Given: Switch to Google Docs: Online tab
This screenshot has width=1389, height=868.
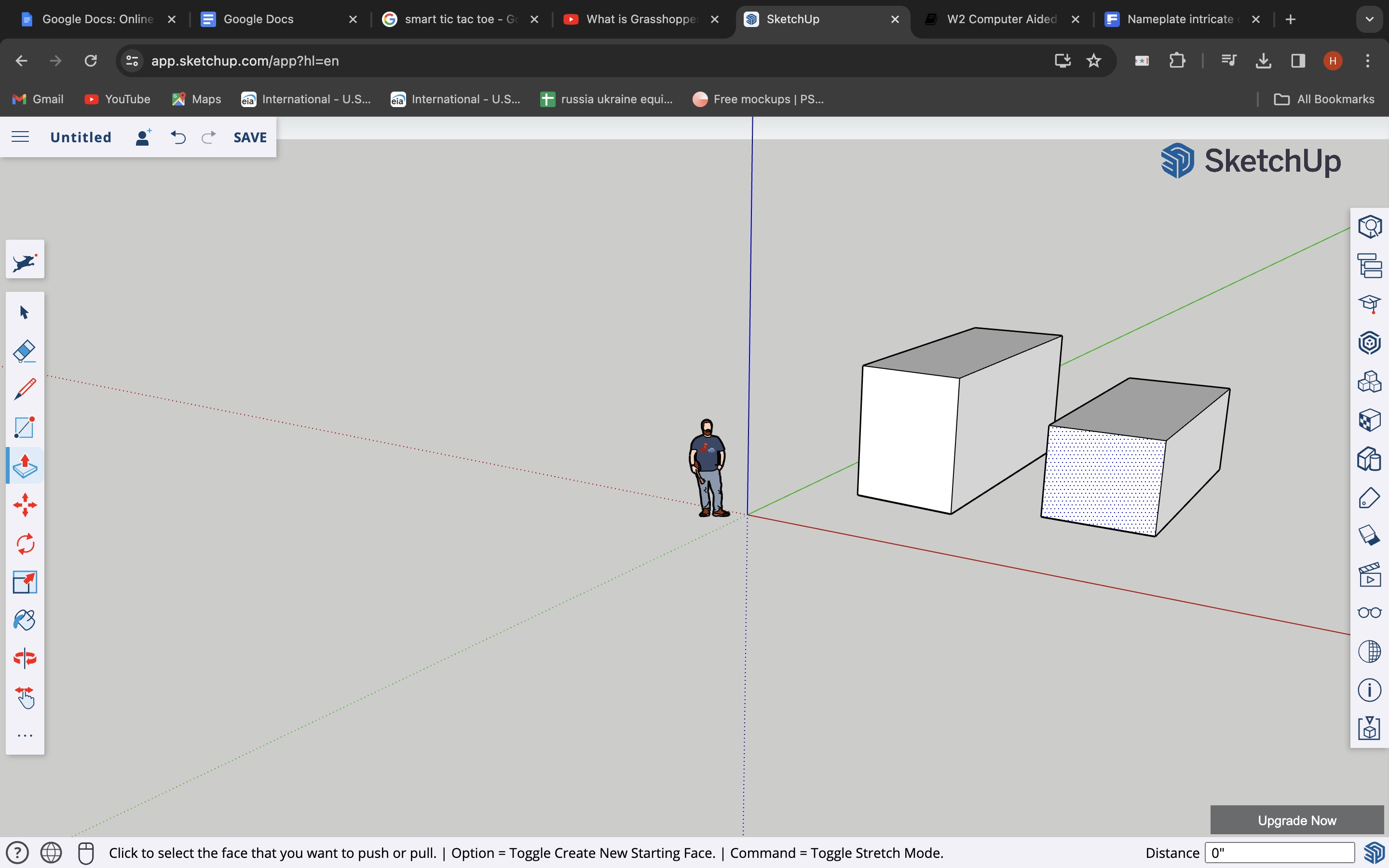Looking at the screenshot, I should pyautogui.click(x=97, y=19).
